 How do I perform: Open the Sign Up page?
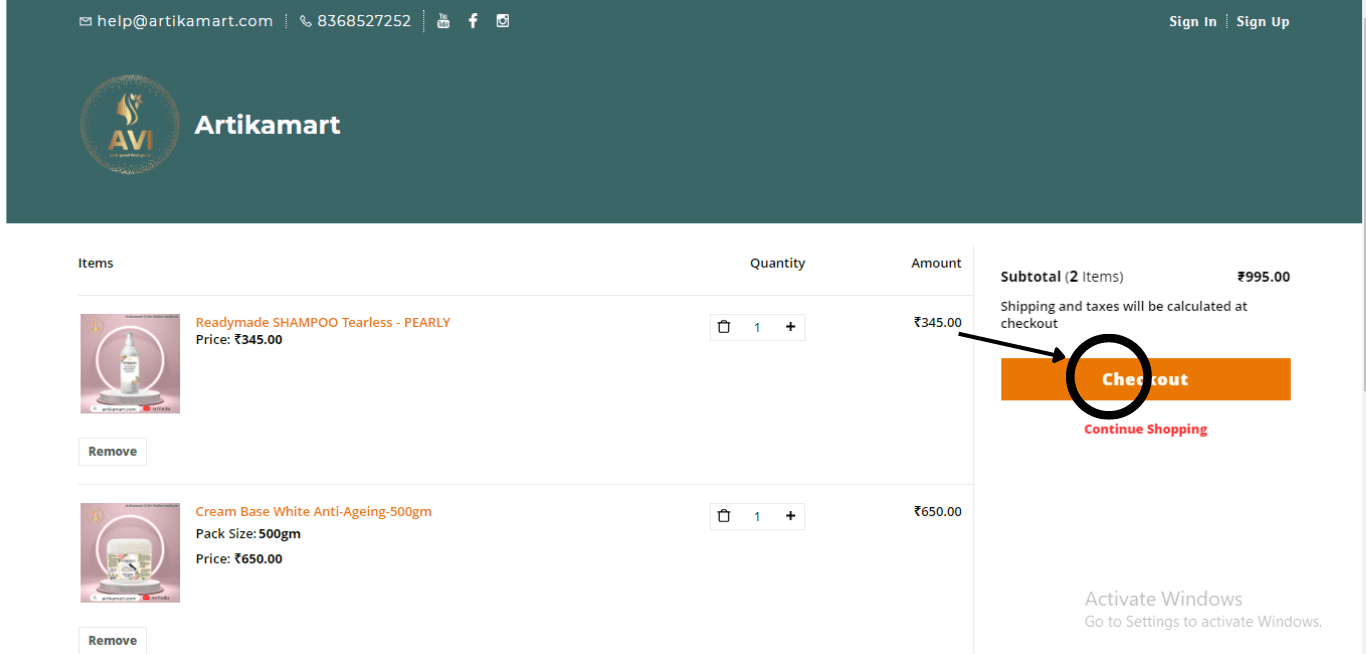click(1263, 22)
